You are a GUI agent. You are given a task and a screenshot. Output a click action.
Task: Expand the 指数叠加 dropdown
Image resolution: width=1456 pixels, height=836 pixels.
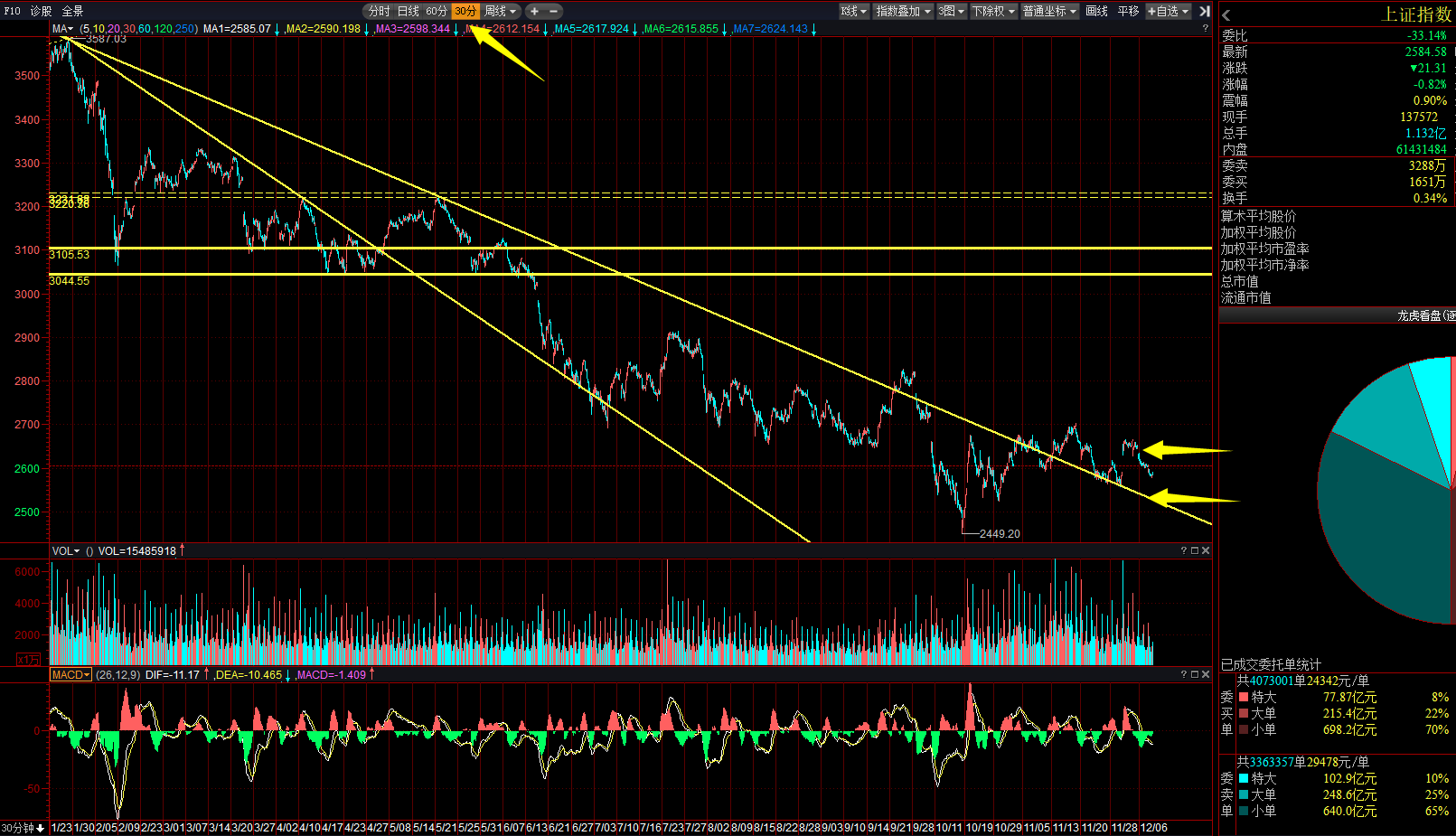pyautogui.click(x=903, y=11)
